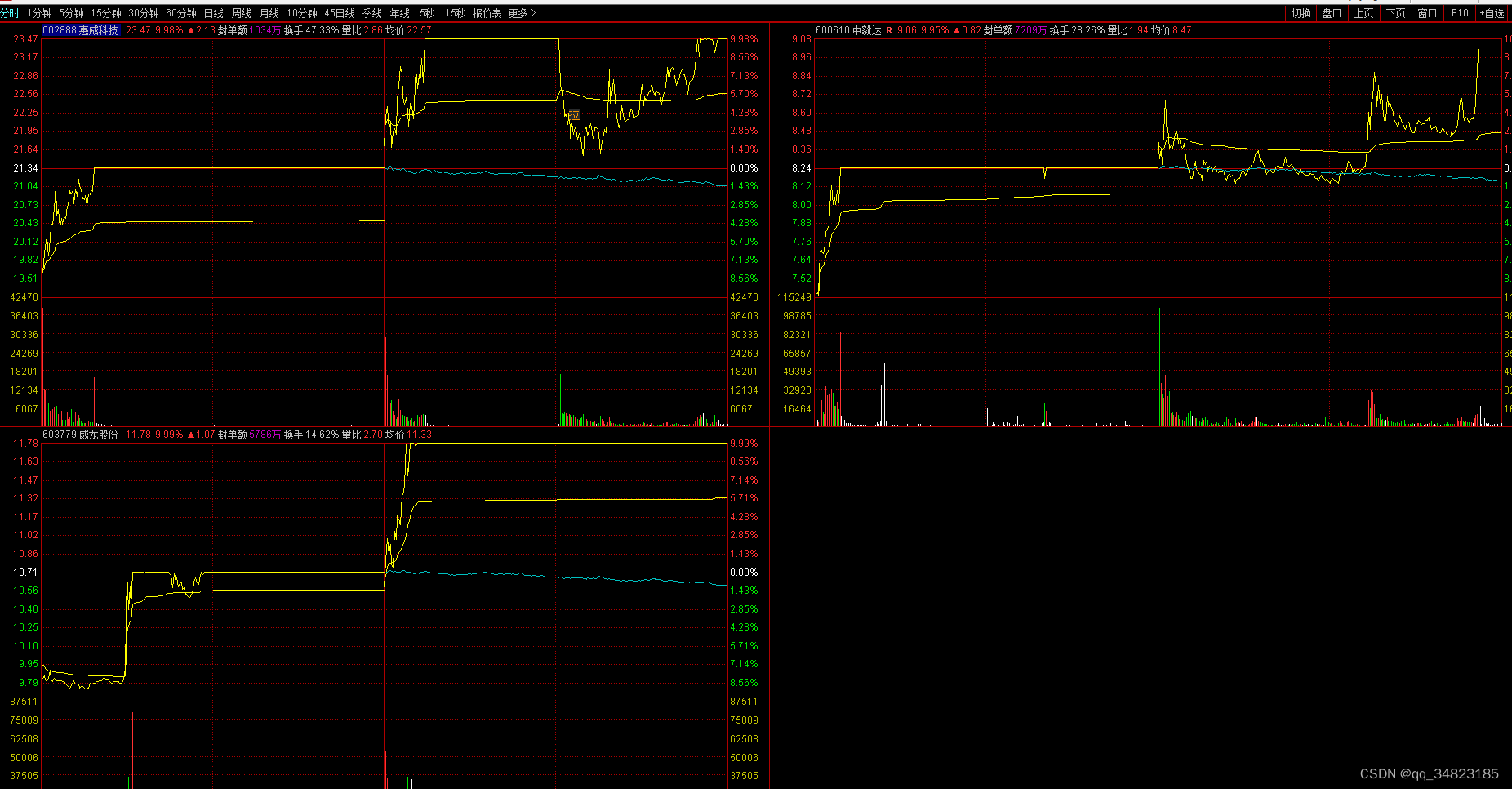Switch to 5秒 period
1512x789 pixels.
(x=427, y=13)
